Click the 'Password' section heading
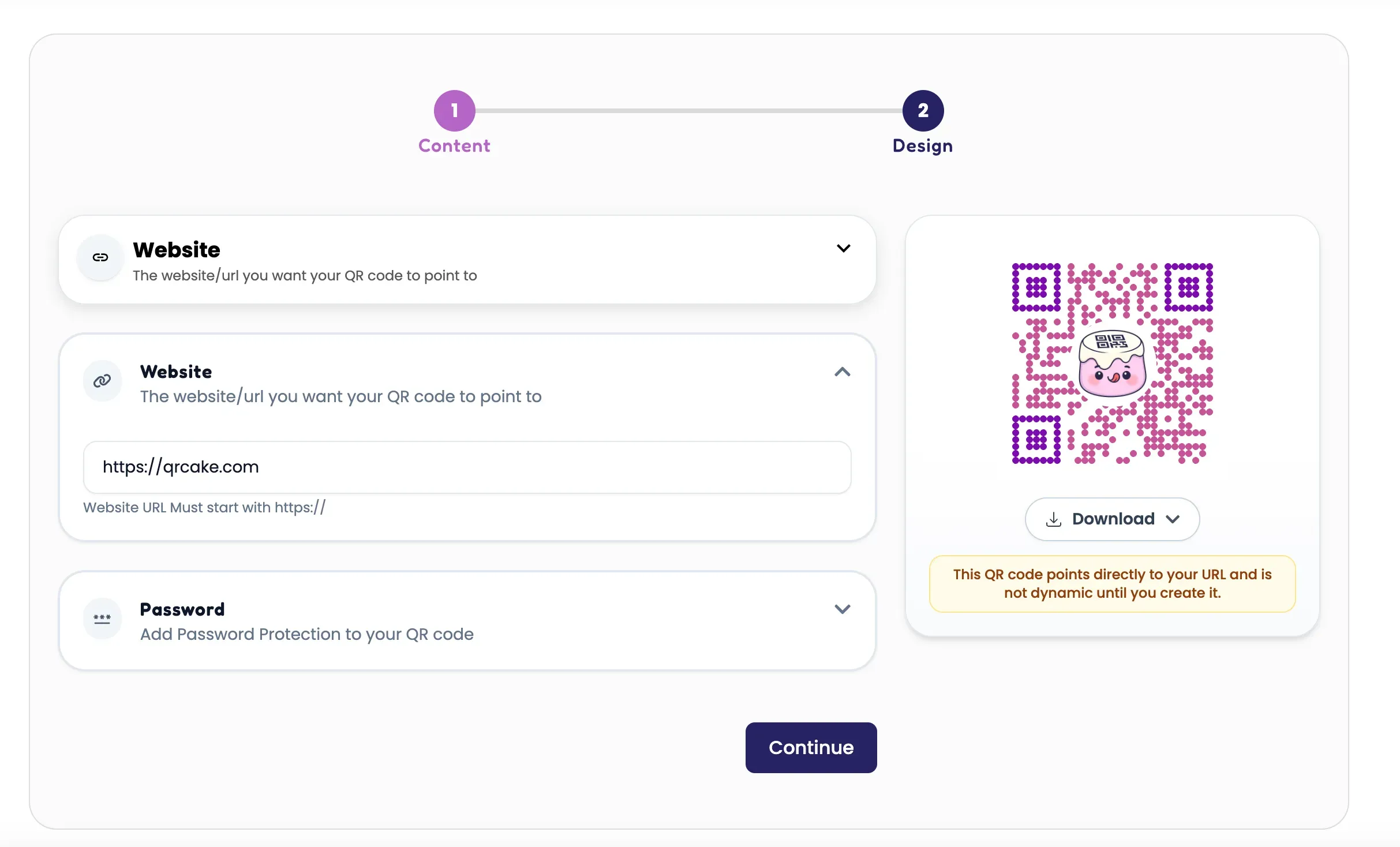Image resolution: width=1400 pixels, height=847 pixels. (182, 609)
